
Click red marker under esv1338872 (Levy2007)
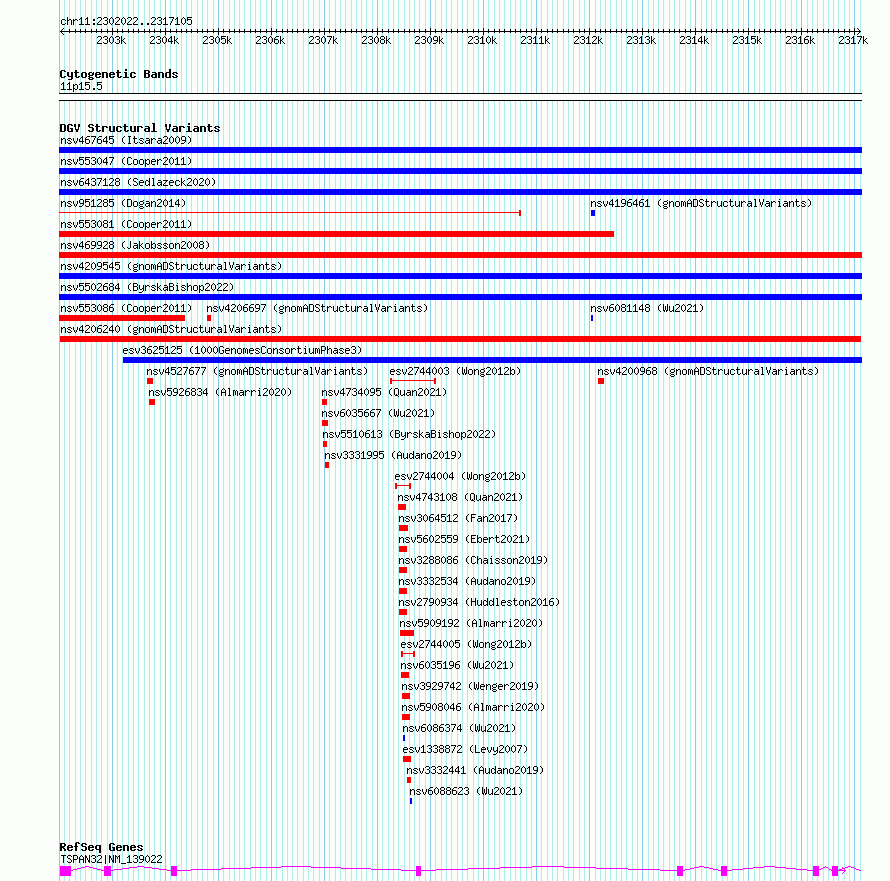(x=407, y=759)
